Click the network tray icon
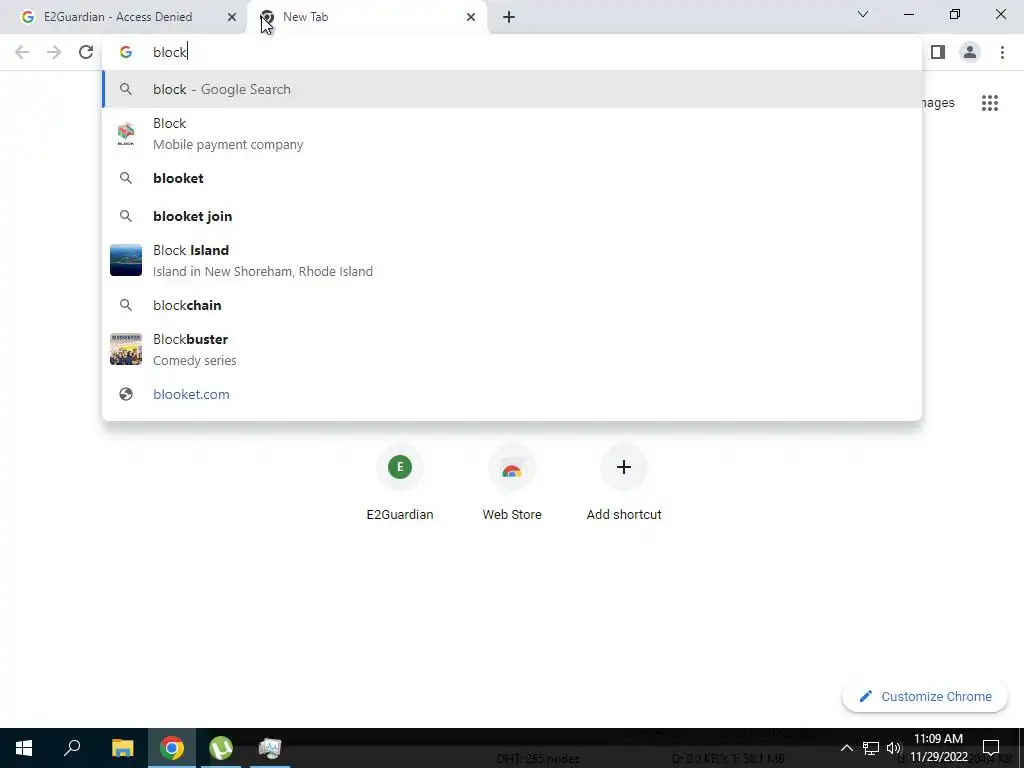 871,748
